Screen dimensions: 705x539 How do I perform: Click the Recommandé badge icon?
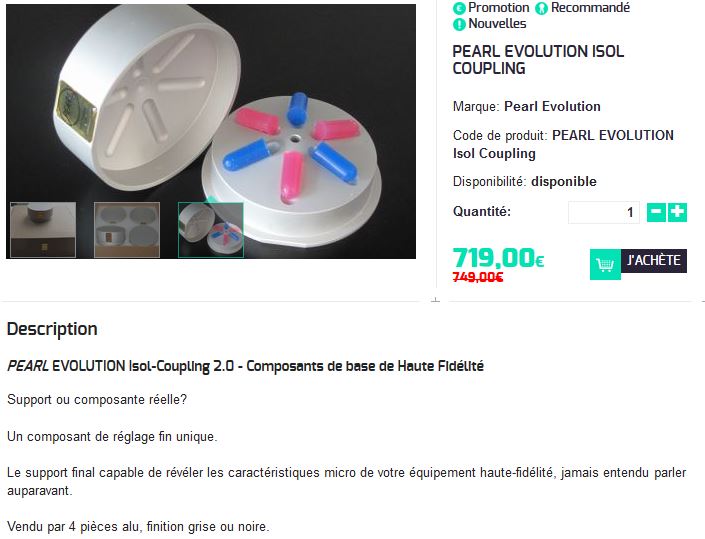coord(541,8)
